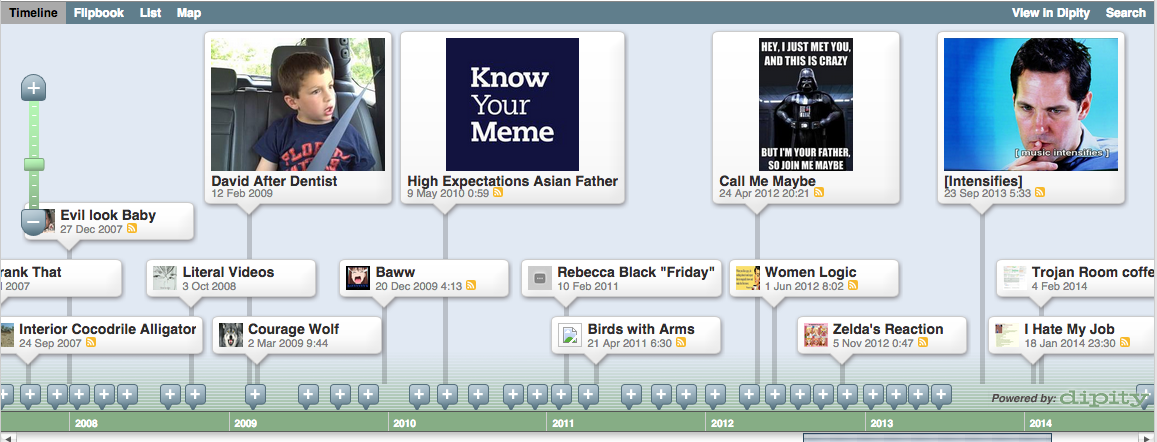This screenshot has height=442, width=1157.
Task: Open the Baww event
Action: tap(395, 272)
